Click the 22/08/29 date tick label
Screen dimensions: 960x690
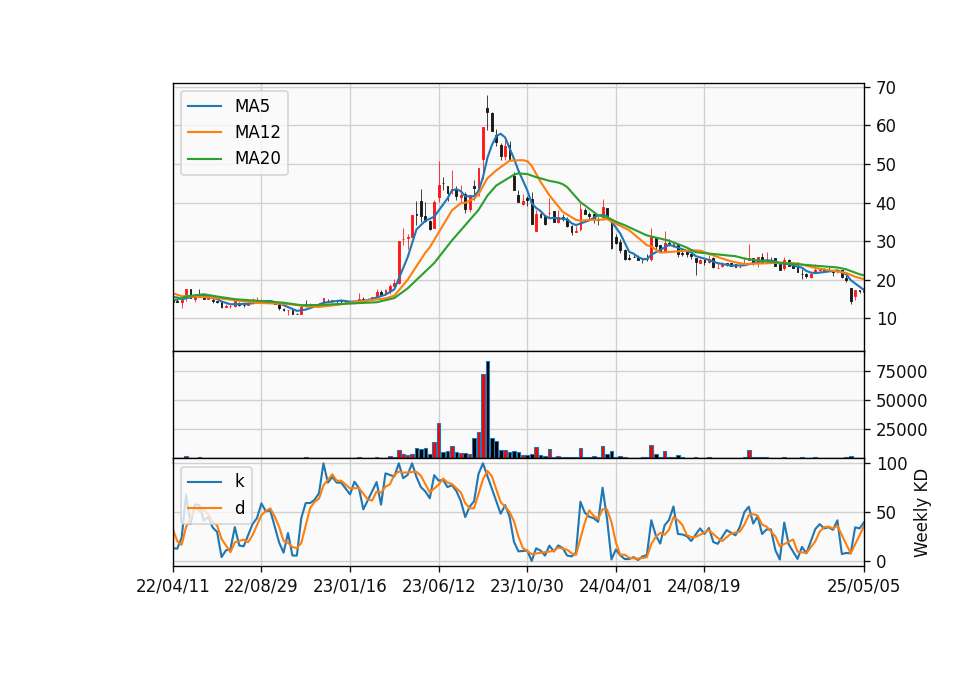tap(261, 586)
